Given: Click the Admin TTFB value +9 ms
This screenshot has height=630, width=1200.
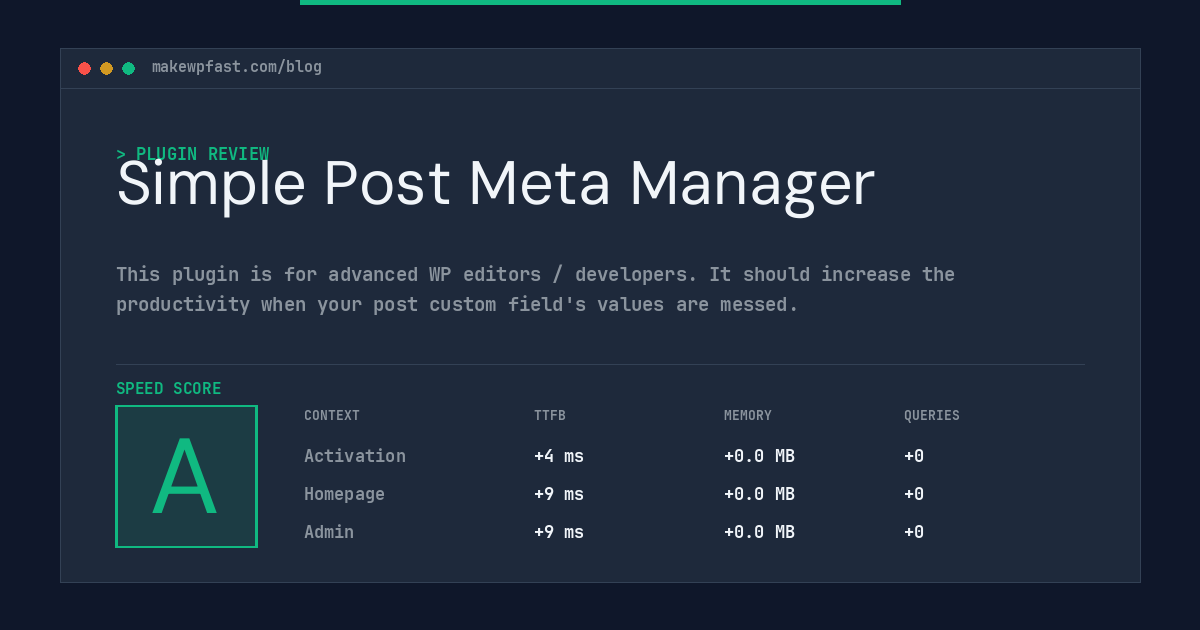Looking at the screenshot, I should (x=559, y=532).
